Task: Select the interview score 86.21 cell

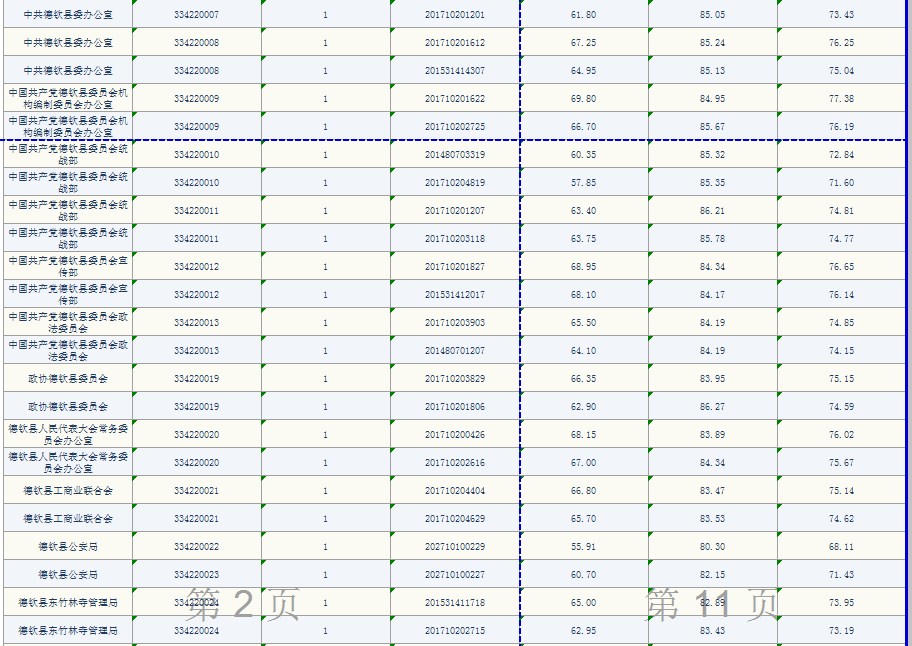Action: tap(712, 211)
